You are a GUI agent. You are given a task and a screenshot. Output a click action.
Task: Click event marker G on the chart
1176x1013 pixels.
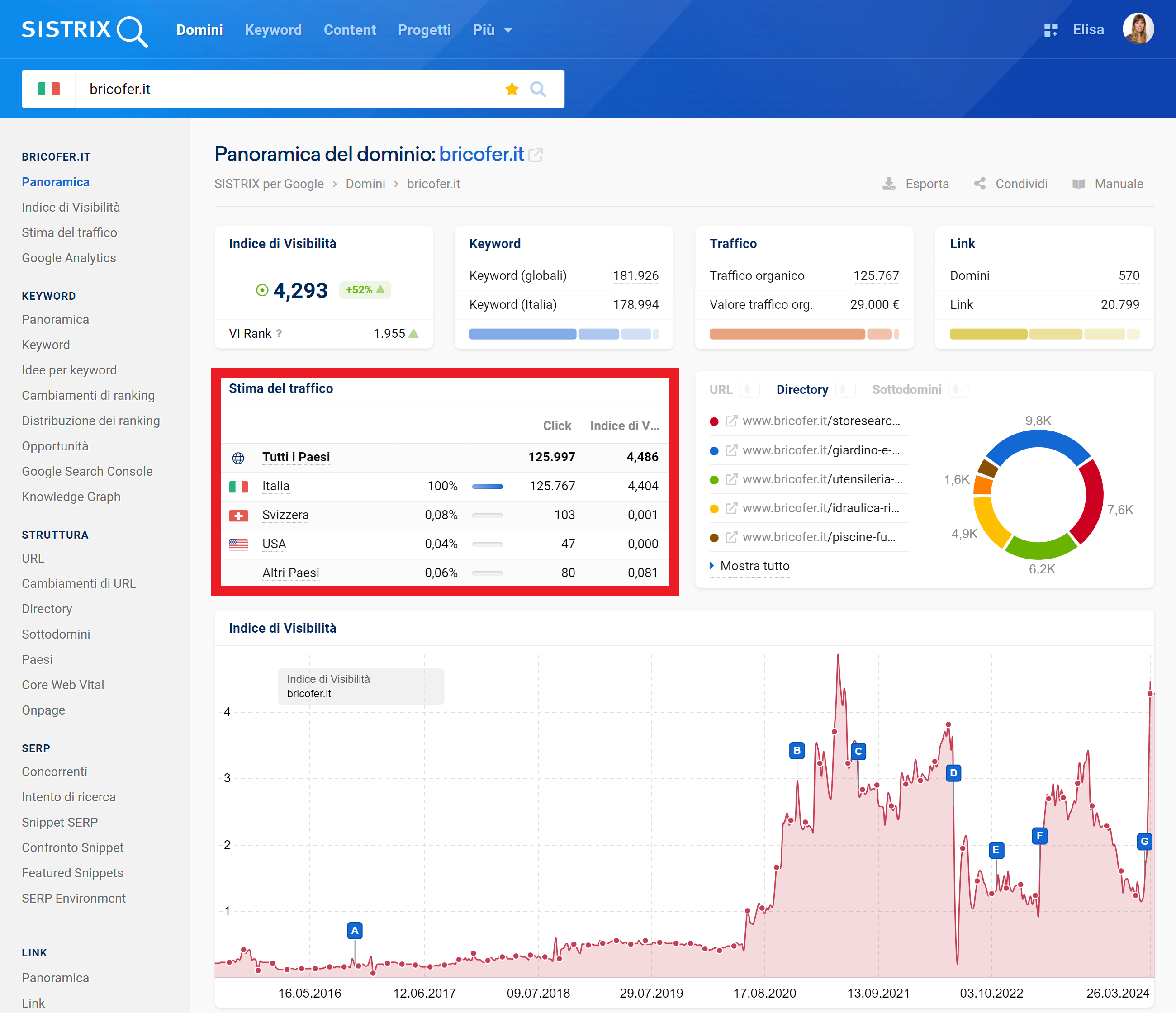[x=1144, y=842]
